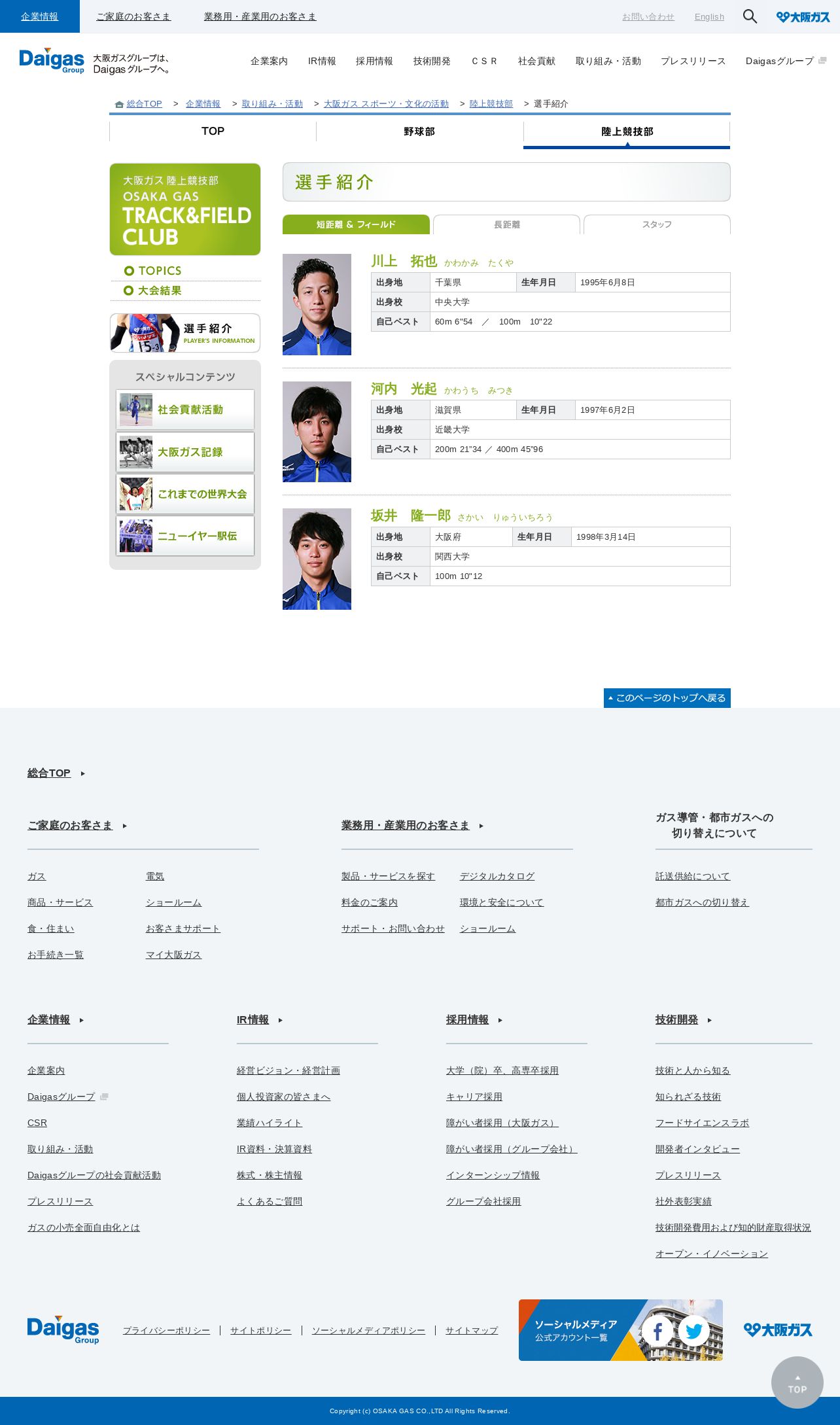Open the Track & Field Club banner
840x1425 pixels.
[185, 209]
